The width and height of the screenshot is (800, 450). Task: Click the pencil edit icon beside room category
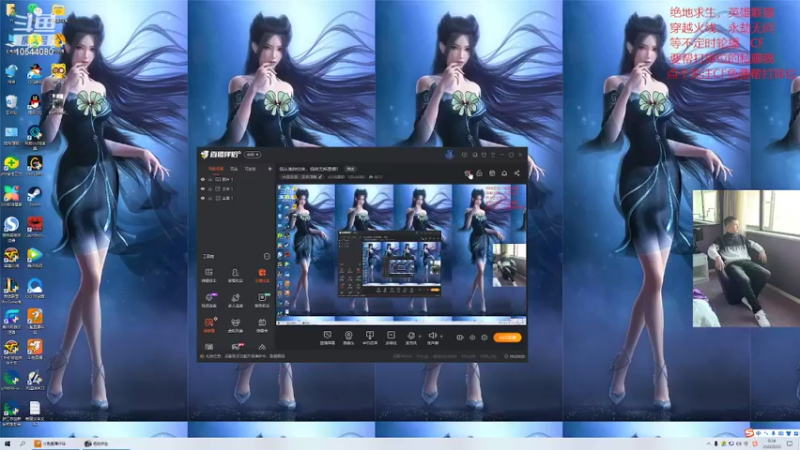320,177
